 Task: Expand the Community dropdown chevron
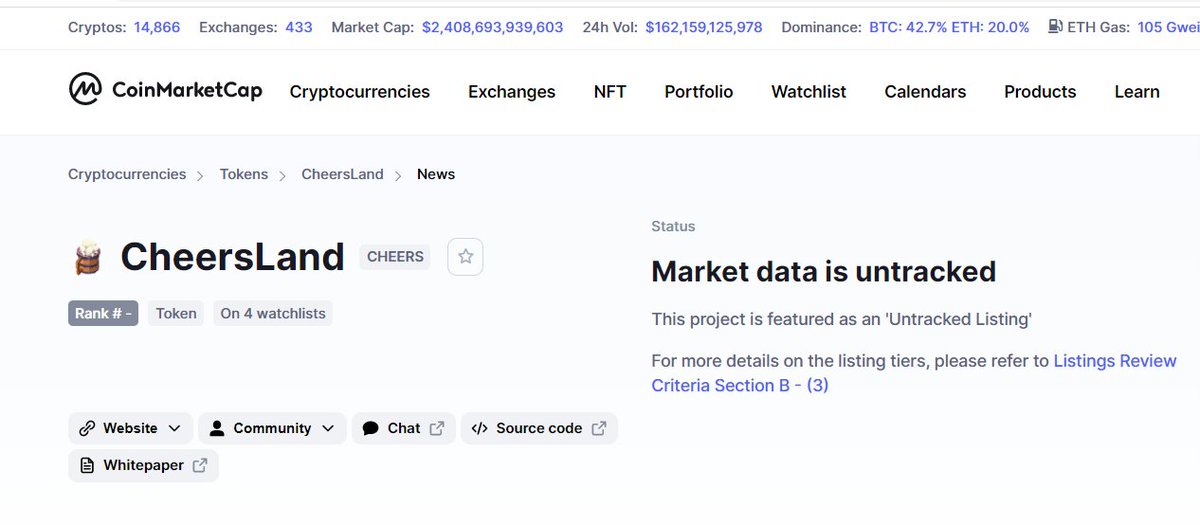pos(328,428)
